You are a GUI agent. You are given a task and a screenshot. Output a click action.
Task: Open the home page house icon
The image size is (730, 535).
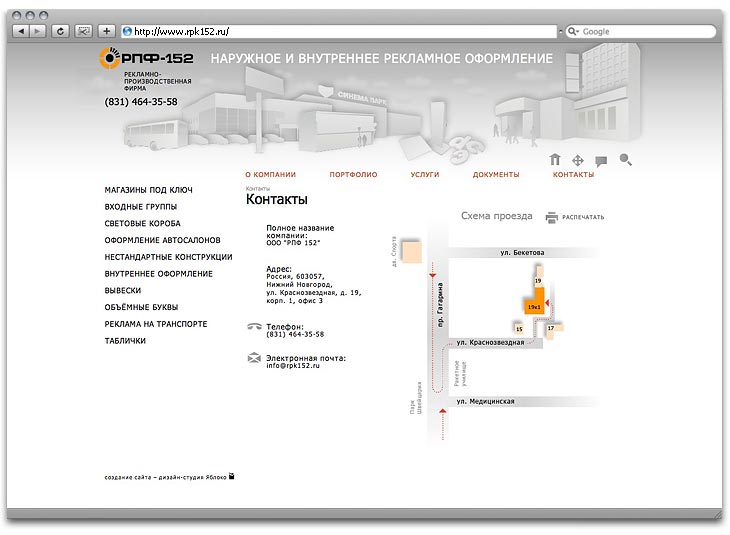click(554, 160)
